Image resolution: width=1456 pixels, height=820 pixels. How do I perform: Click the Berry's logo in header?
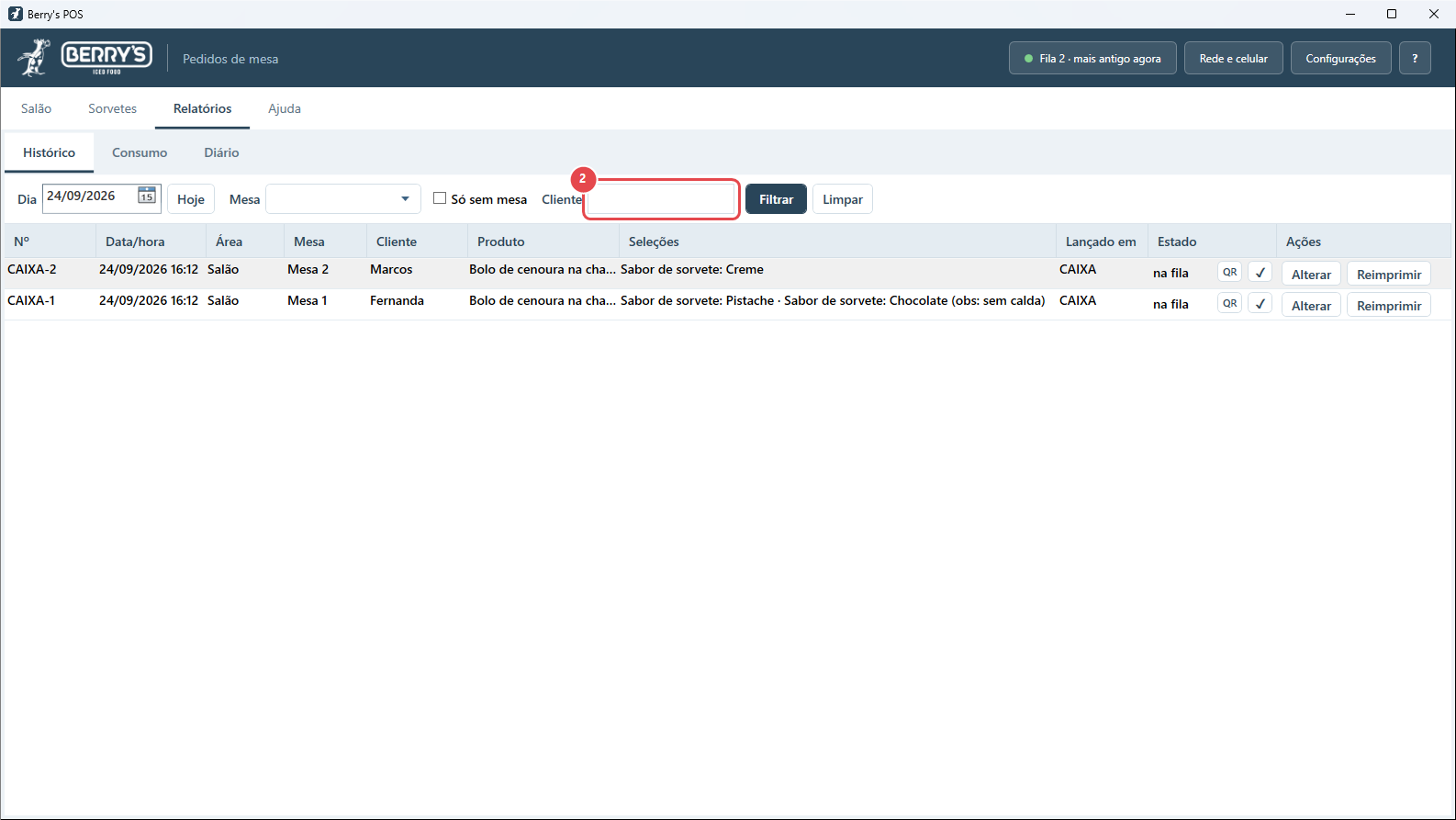(84, 58)
